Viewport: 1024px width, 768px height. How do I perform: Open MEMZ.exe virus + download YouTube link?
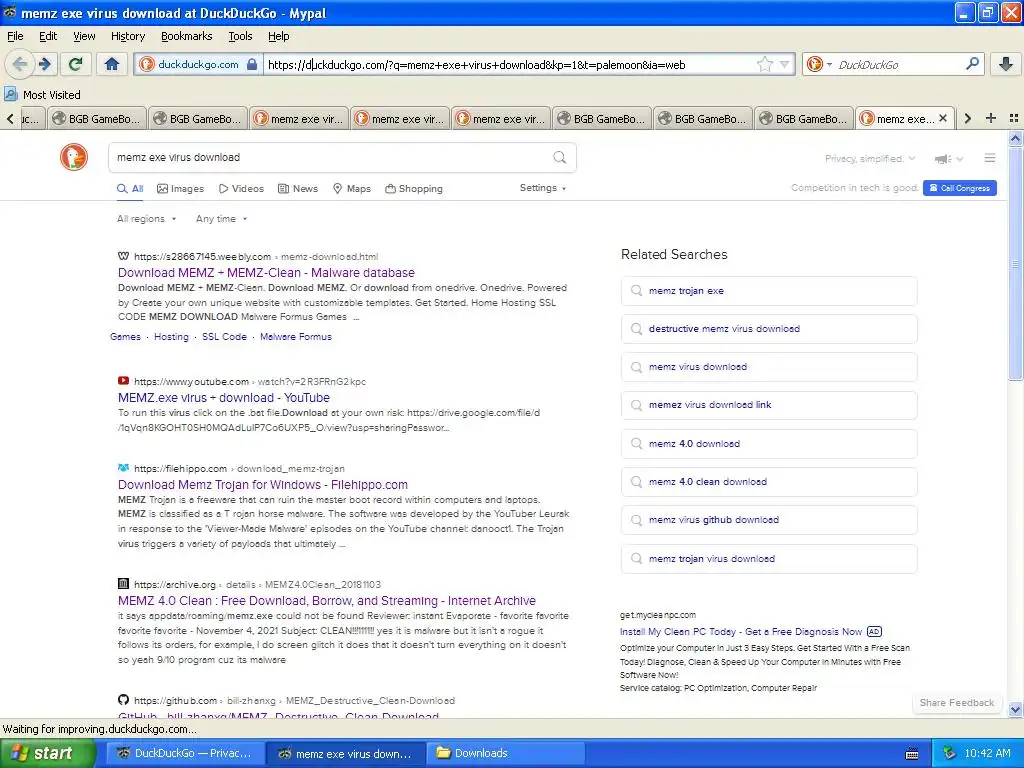tap(224, 398)
